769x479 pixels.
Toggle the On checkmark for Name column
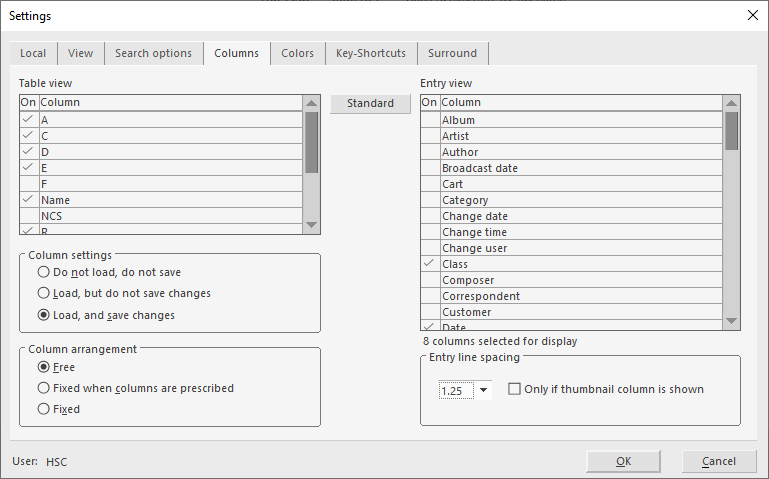click(x=28, y=200)
